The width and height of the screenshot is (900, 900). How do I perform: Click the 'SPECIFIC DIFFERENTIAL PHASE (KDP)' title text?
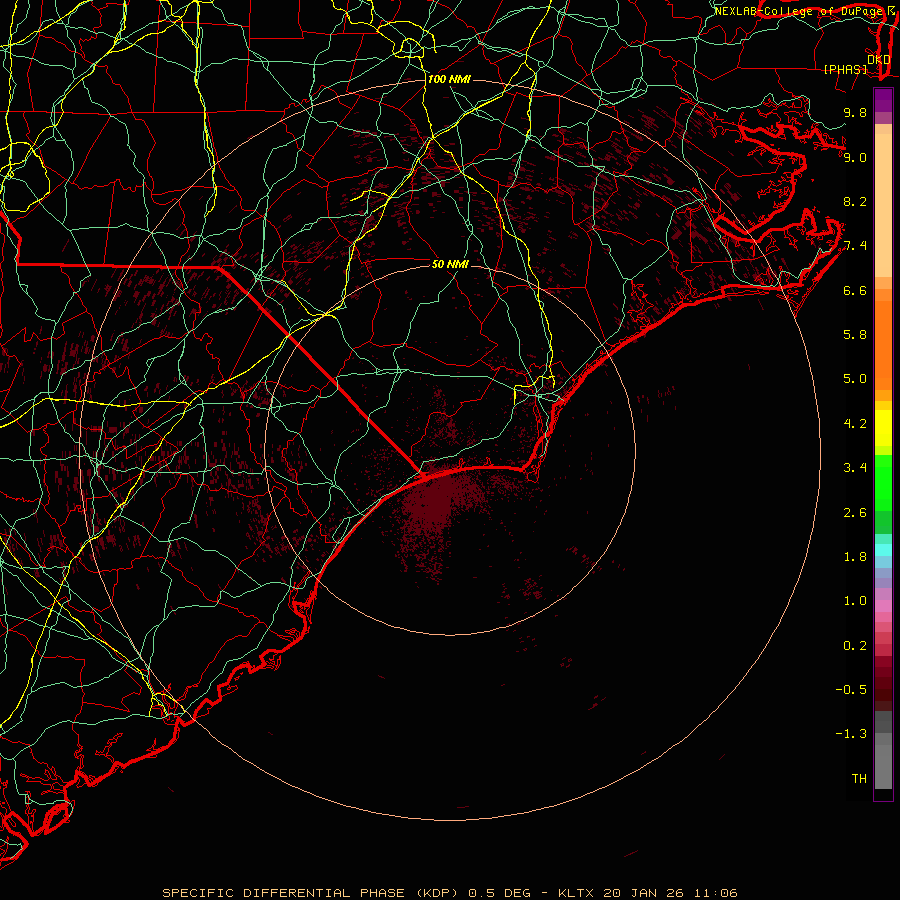[311, 893]
